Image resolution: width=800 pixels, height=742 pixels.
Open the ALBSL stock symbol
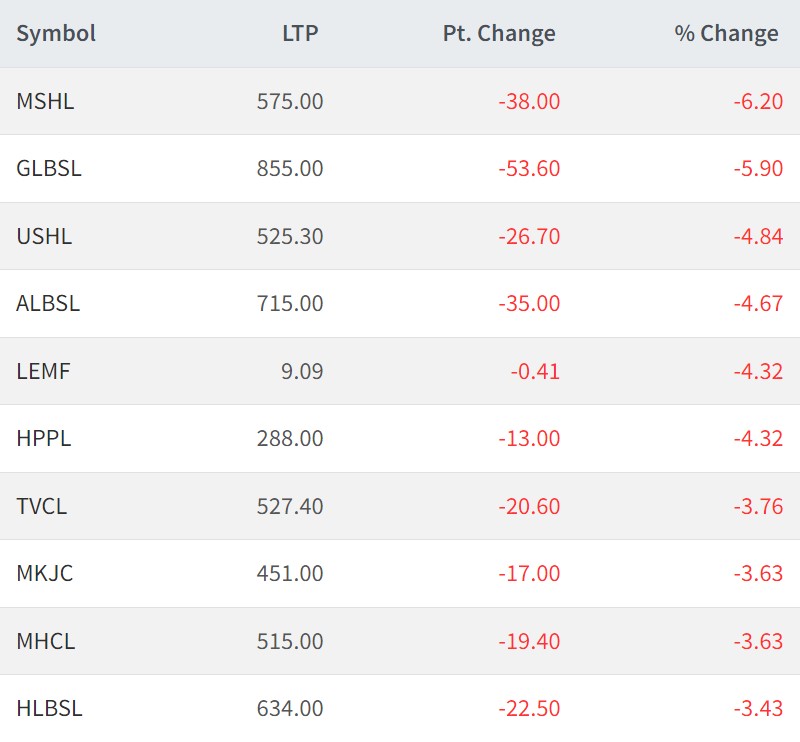click(48, 303)
